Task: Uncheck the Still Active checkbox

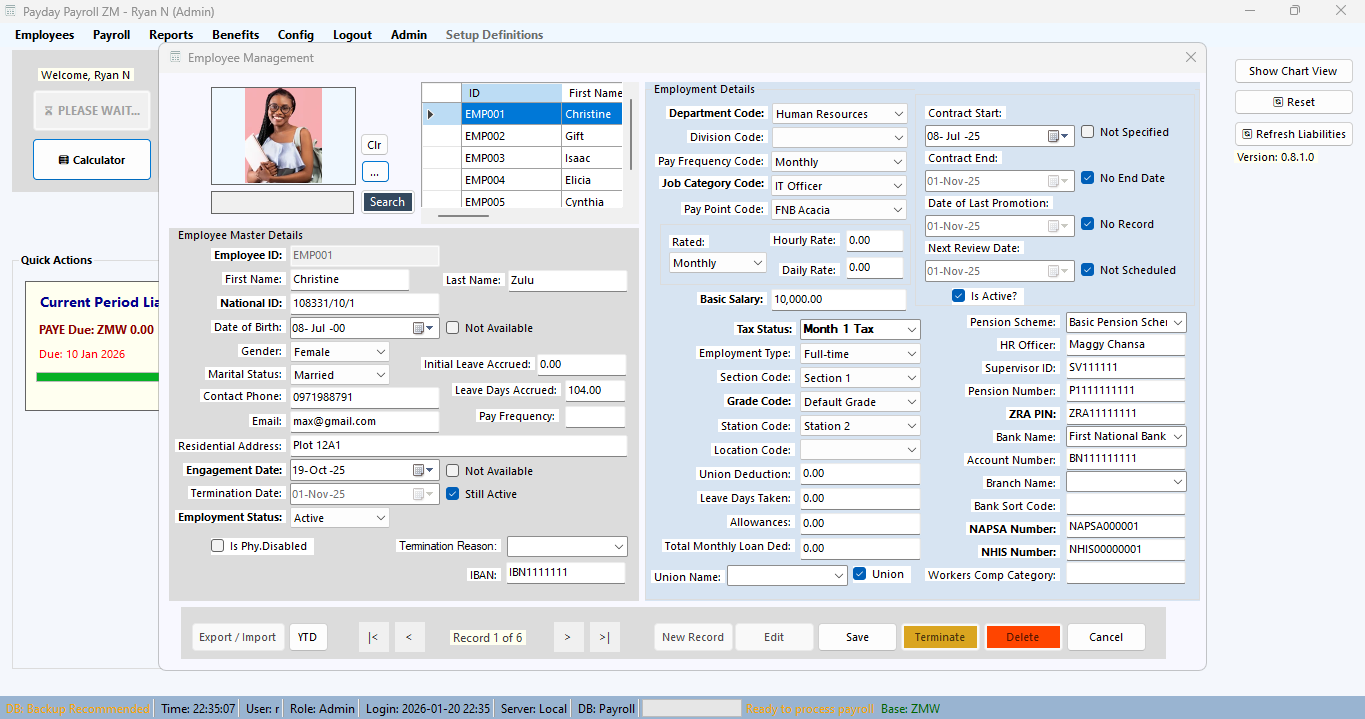Action: point(453,494)
